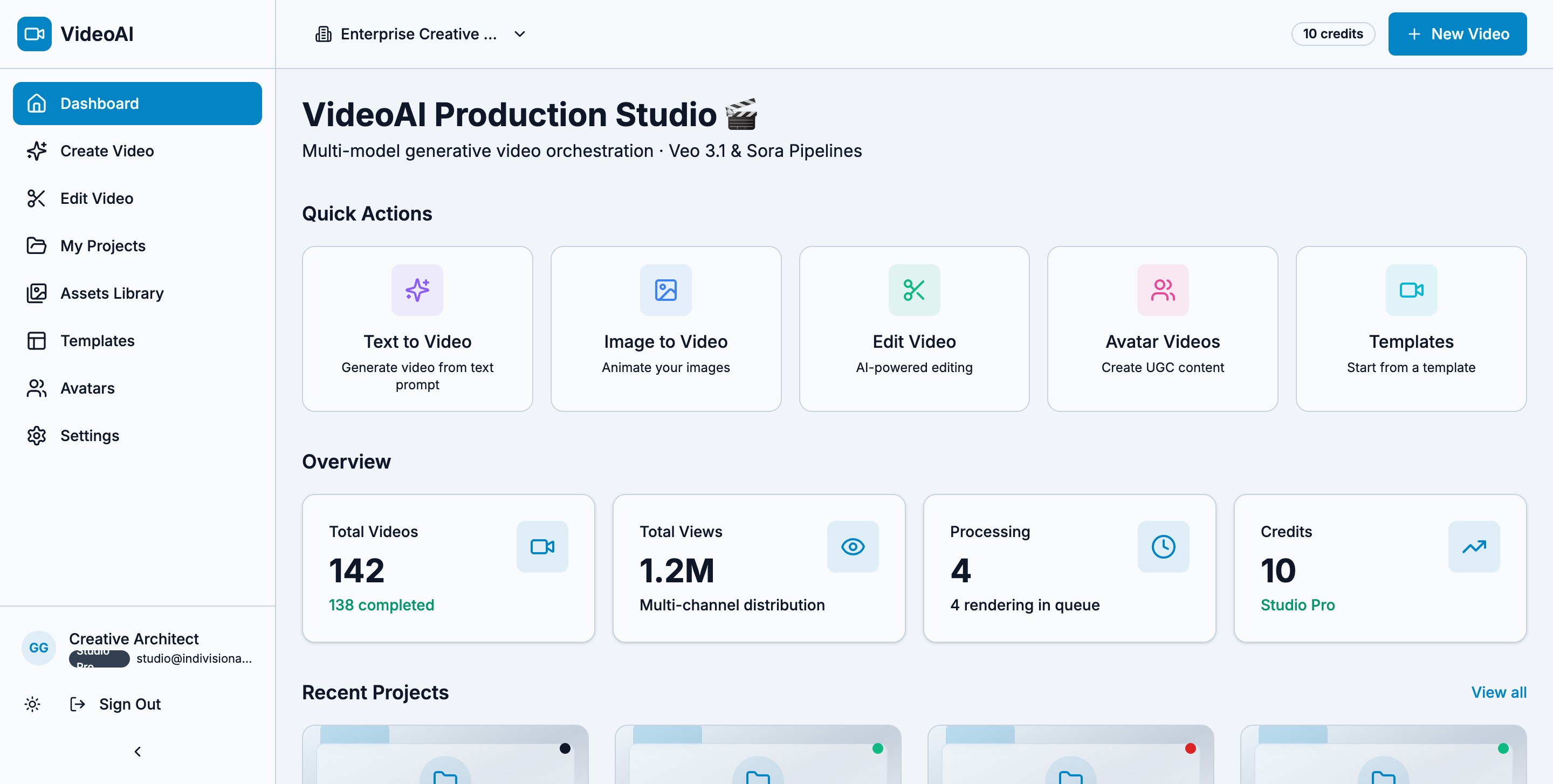This screenshot has height=784, width=1553.
Task: Open Settings from the sidebar
Action: click(138, 436)
